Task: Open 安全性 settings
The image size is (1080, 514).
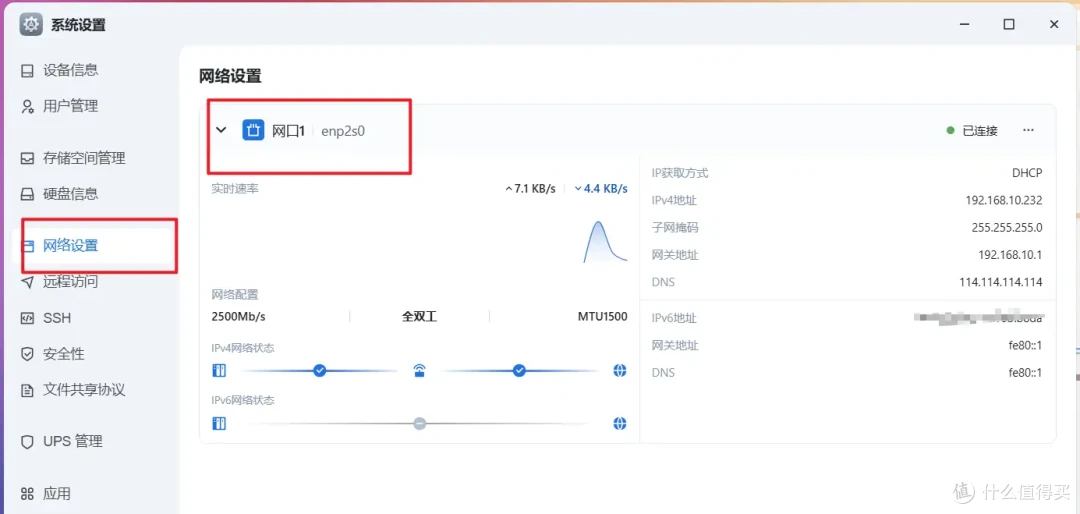Action: coord(64,354)
